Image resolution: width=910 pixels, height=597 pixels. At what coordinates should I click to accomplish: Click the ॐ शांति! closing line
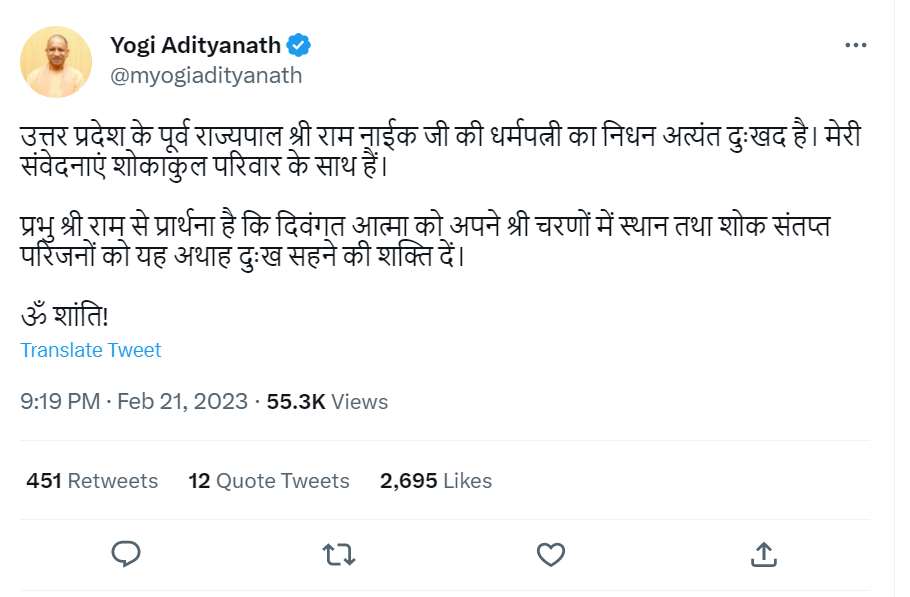[64, 315]
